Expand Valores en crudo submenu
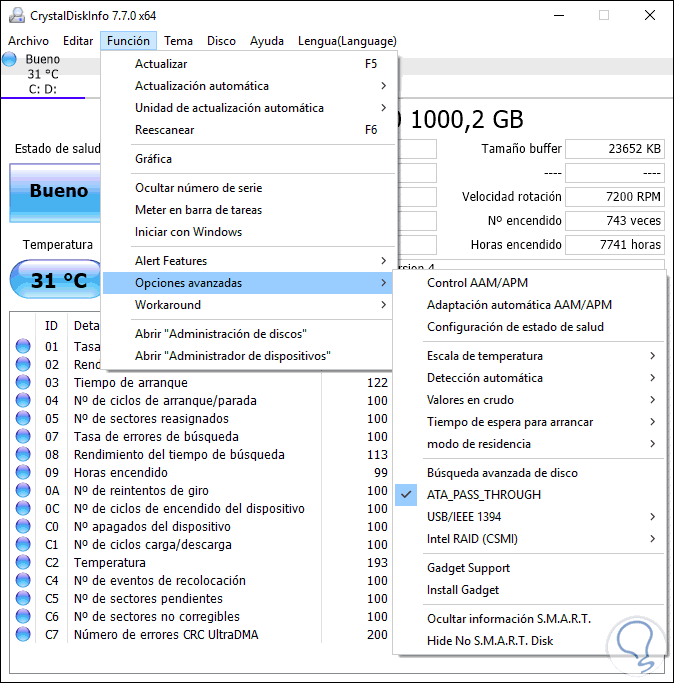This screenshot has width=674, height=683. pos(529,400)
